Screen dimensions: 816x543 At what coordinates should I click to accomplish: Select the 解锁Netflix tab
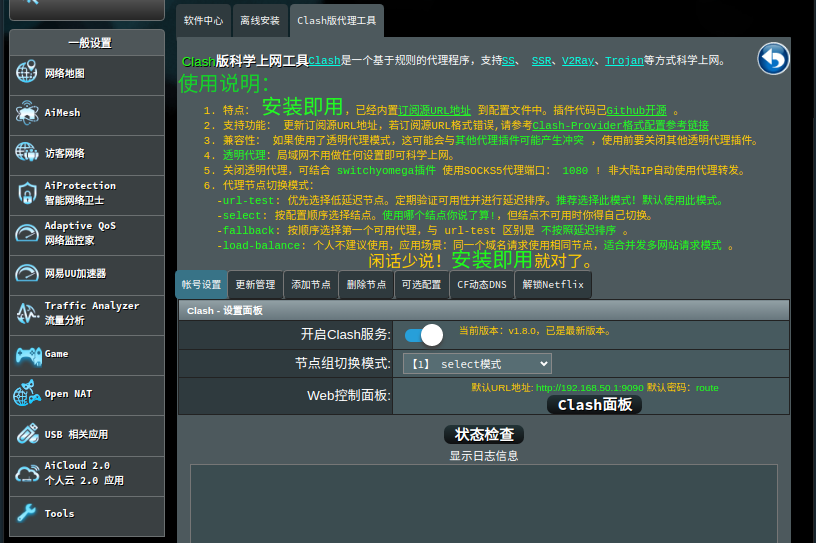(553, 285)
